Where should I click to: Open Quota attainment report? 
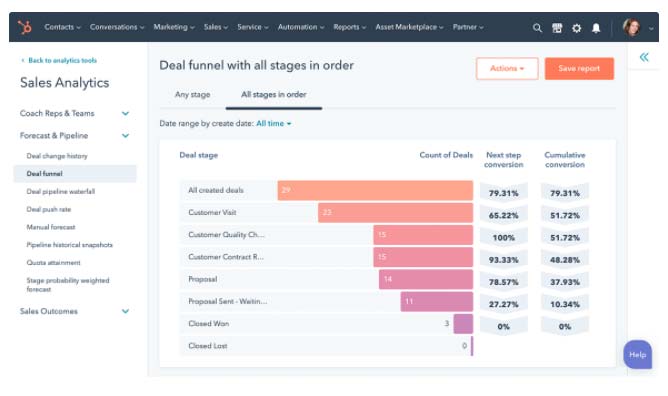pyautogui.click(x=53, y=263)
